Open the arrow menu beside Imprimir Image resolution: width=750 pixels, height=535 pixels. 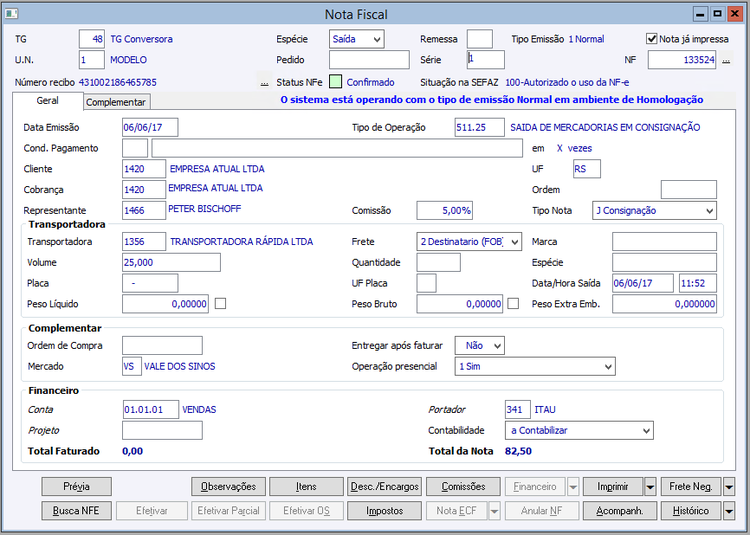pyautogui.click(x=650, y=487)
